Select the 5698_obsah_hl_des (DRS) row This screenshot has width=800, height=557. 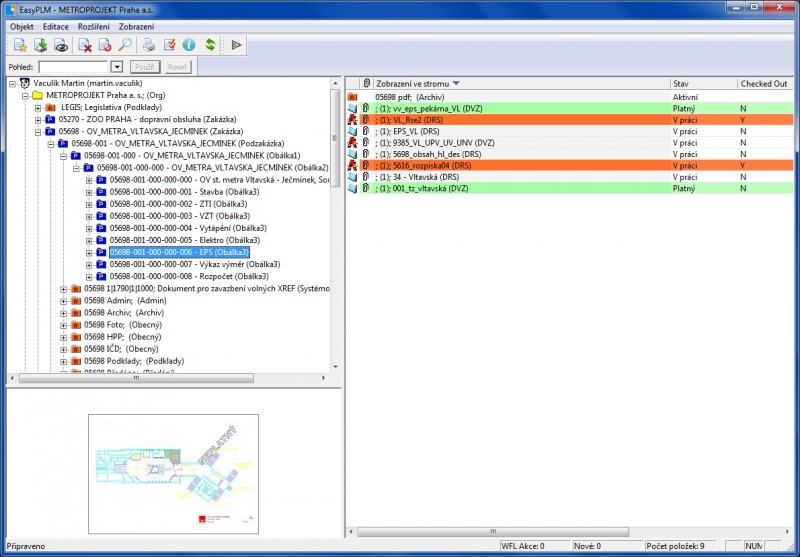[x=570, y=154]
